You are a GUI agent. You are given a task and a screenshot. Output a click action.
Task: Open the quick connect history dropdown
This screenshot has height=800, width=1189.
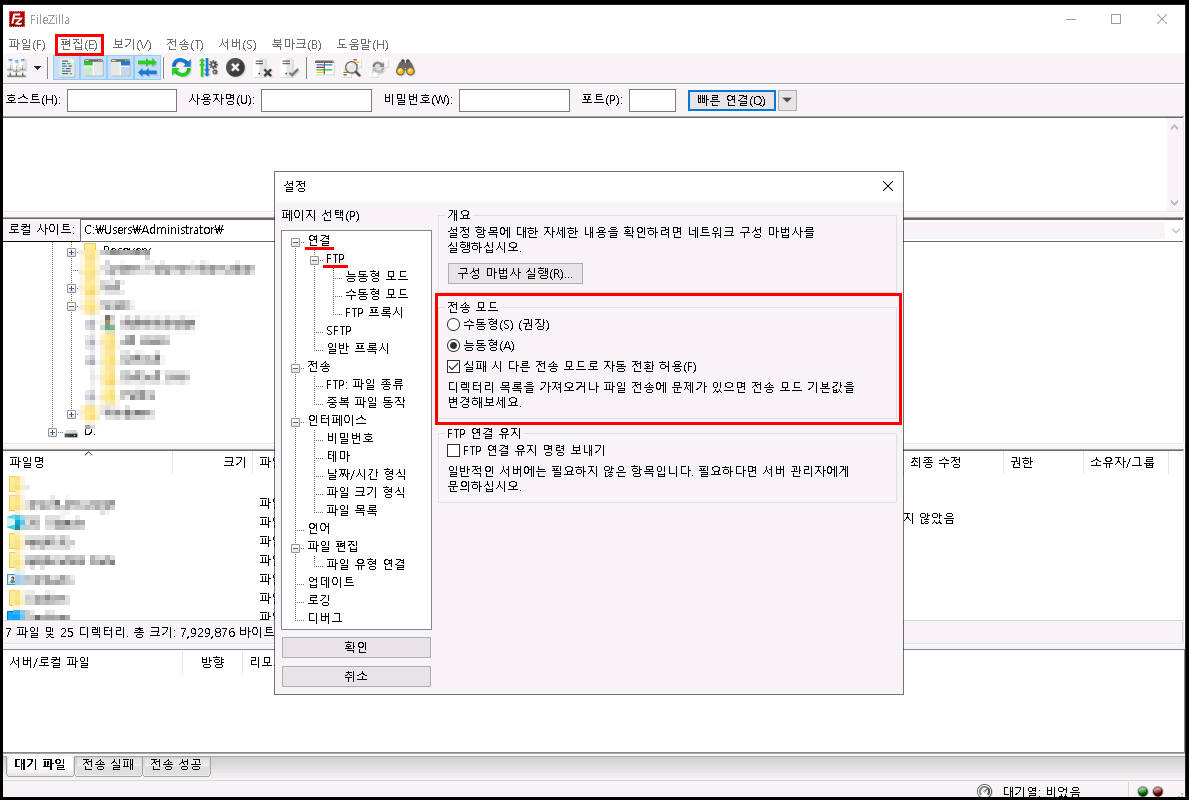click(x=787, y=100)
